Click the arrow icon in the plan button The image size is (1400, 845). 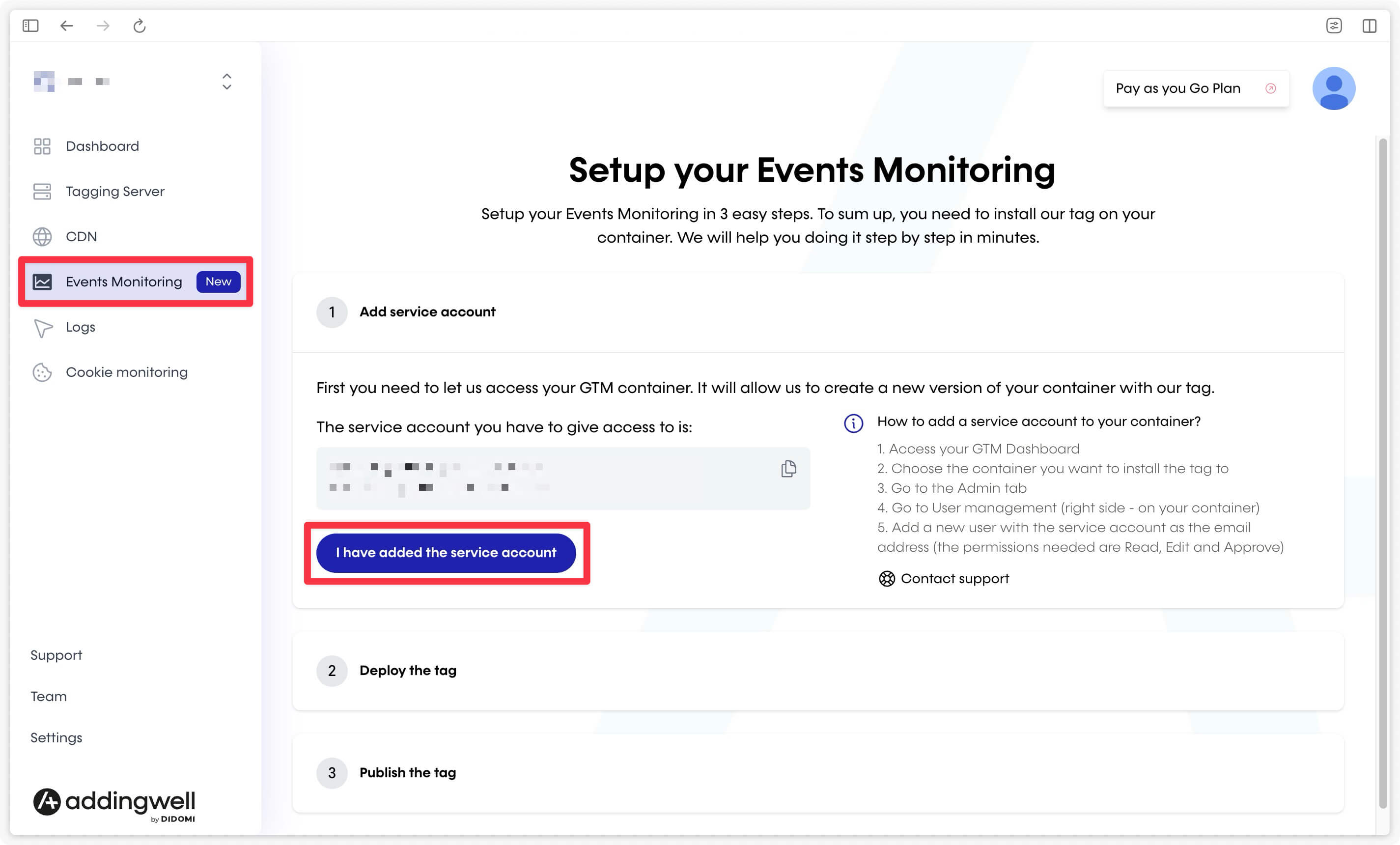point(1270,88)
